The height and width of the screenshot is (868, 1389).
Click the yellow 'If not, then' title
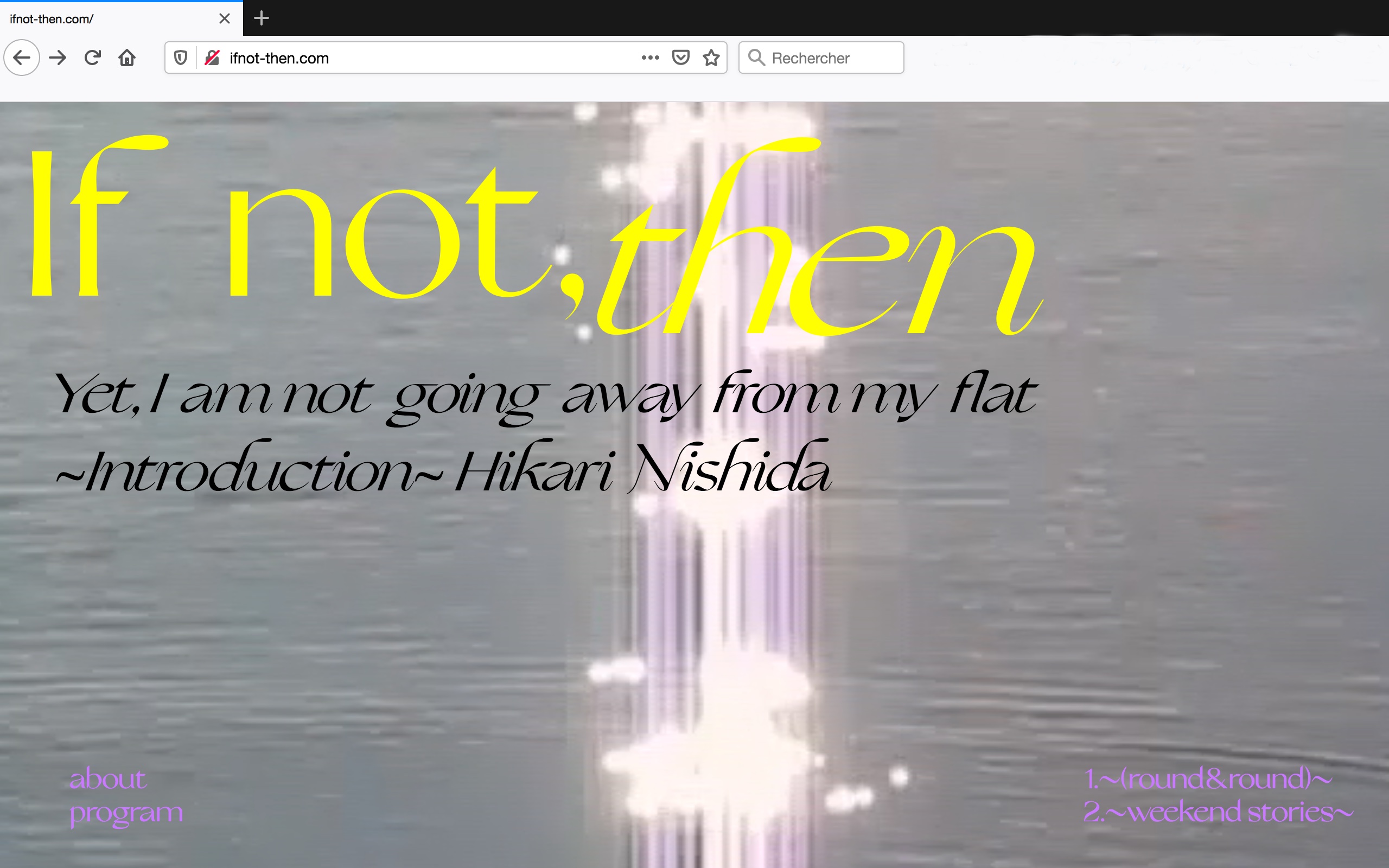[537, 235]
